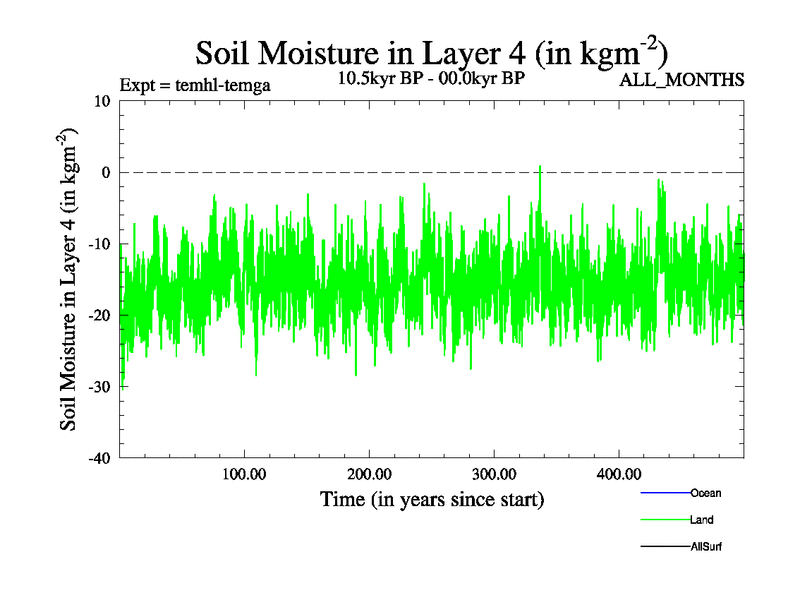Click the 400.00 x-axis tick label
Viewport: 800px width, 600px height.
tap(619, 473)
